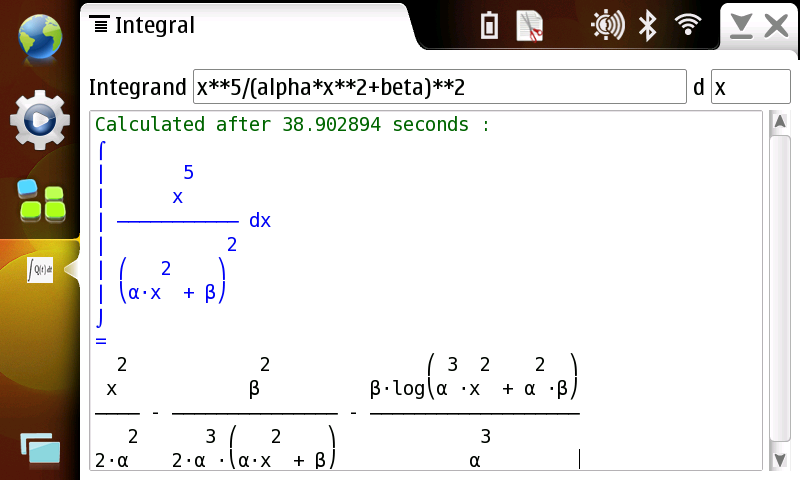Toggle the Bluetooth status icon
This screenshot has width=800, height=480.
click(x=648, y=26)
